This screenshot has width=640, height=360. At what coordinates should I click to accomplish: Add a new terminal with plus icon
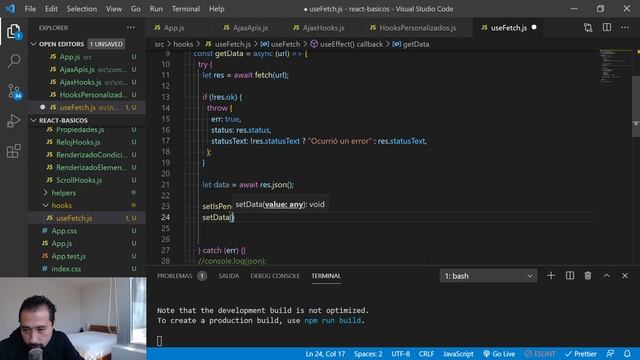551,276
